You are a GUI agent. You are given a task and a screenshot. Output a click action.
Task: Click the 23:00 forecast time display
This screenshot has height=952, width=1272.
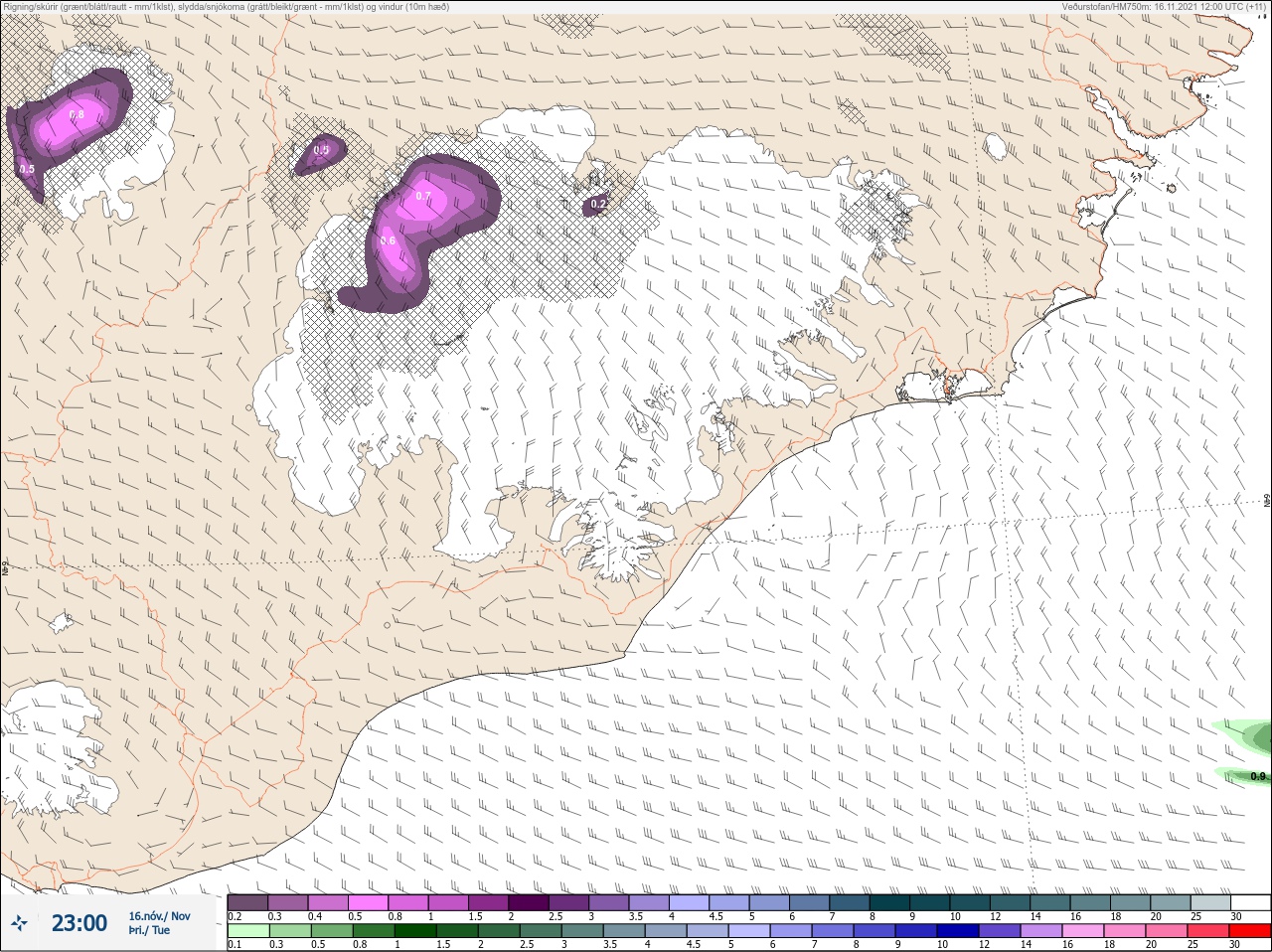[x=79, y=923]
